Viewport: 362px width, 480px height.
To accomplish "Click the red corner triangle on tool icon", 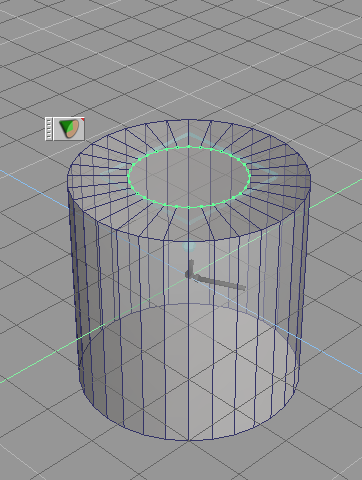I will 83,119.
